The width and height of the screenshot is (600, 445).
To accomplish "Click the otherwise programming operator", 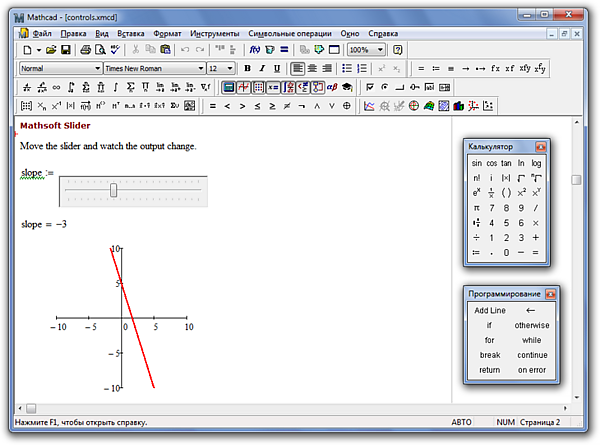I will point(532,325).
